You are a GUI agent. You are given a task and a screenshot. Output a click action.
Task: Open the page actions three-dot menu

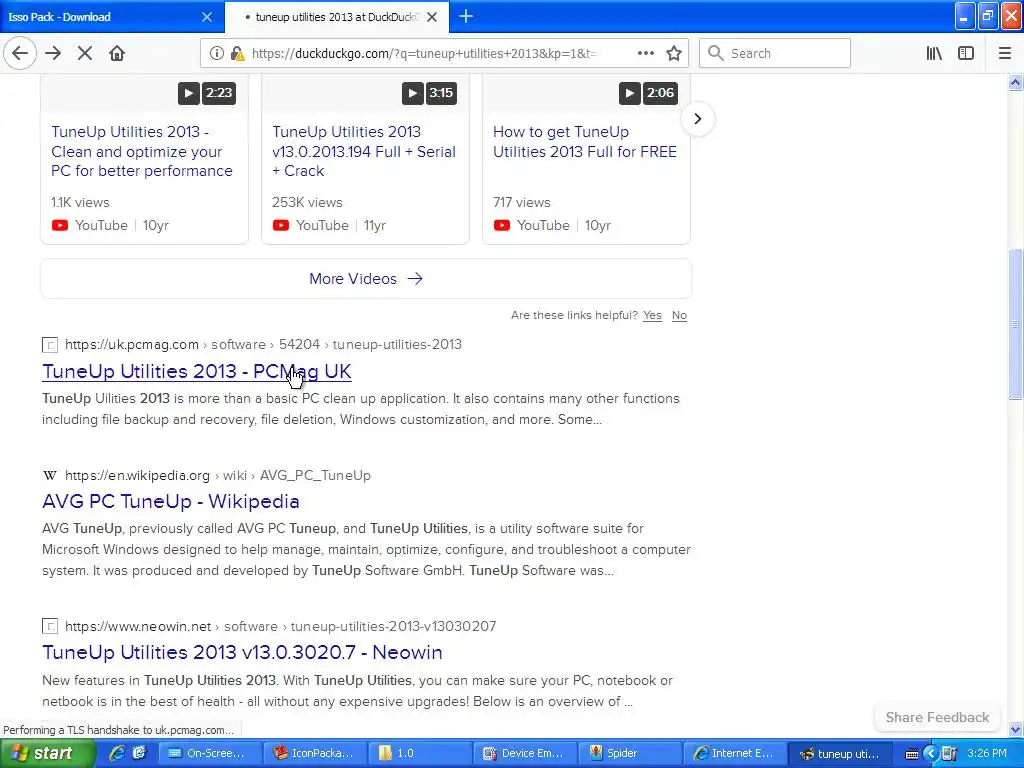(645, 53)
